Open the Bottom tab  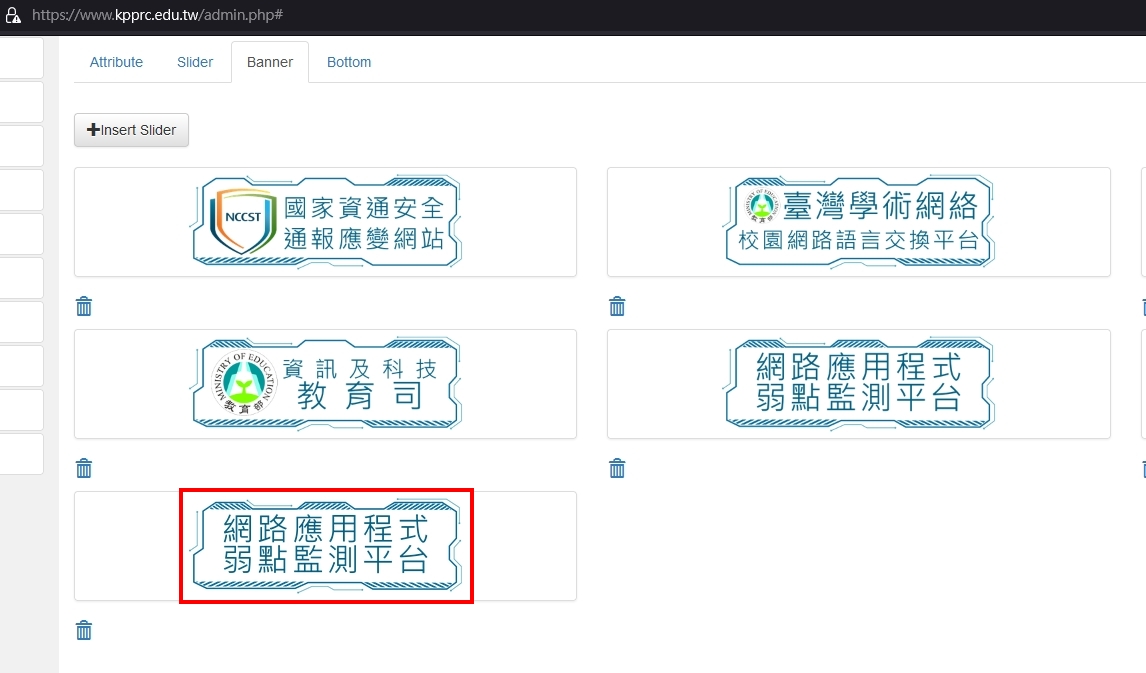click(349, 62)
